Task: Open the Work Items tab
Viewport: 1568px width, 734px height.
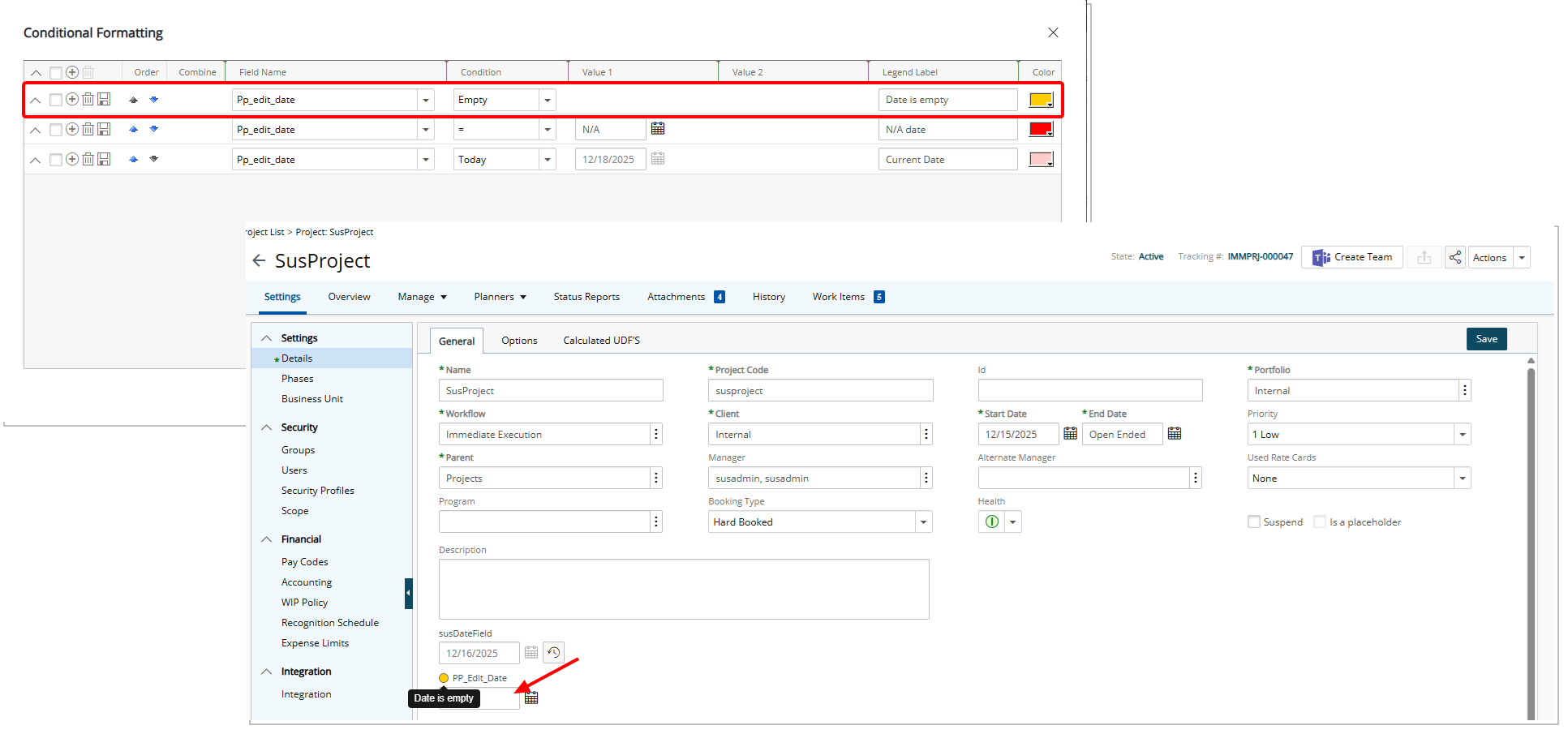Action: coord(837,296)
